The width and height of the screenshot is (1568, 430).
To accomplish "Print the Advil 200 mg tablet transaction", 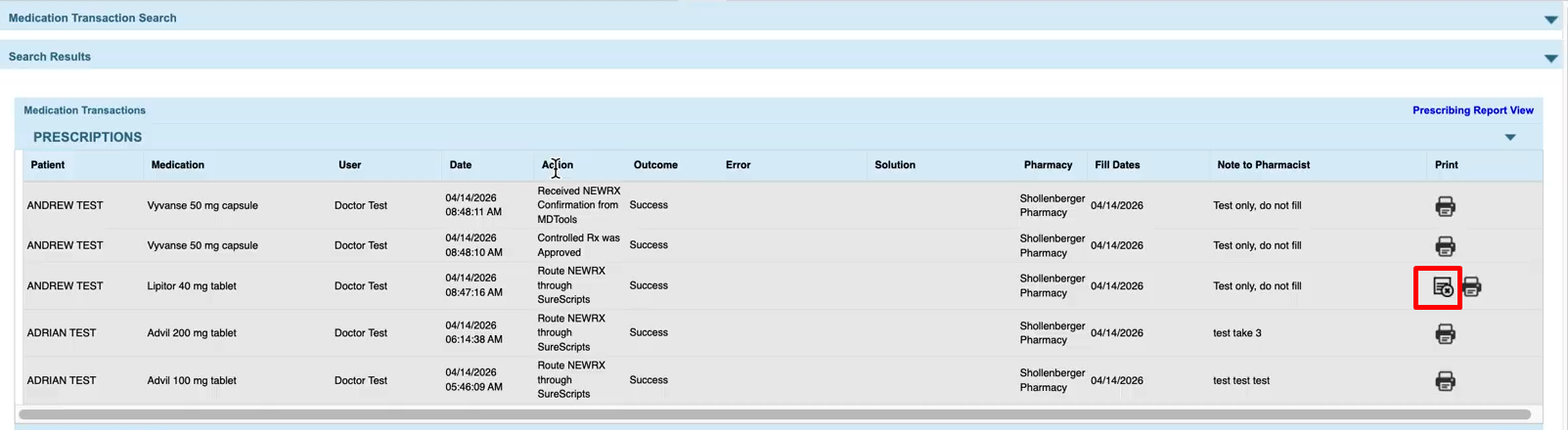I will click(x=1445, y=334).
